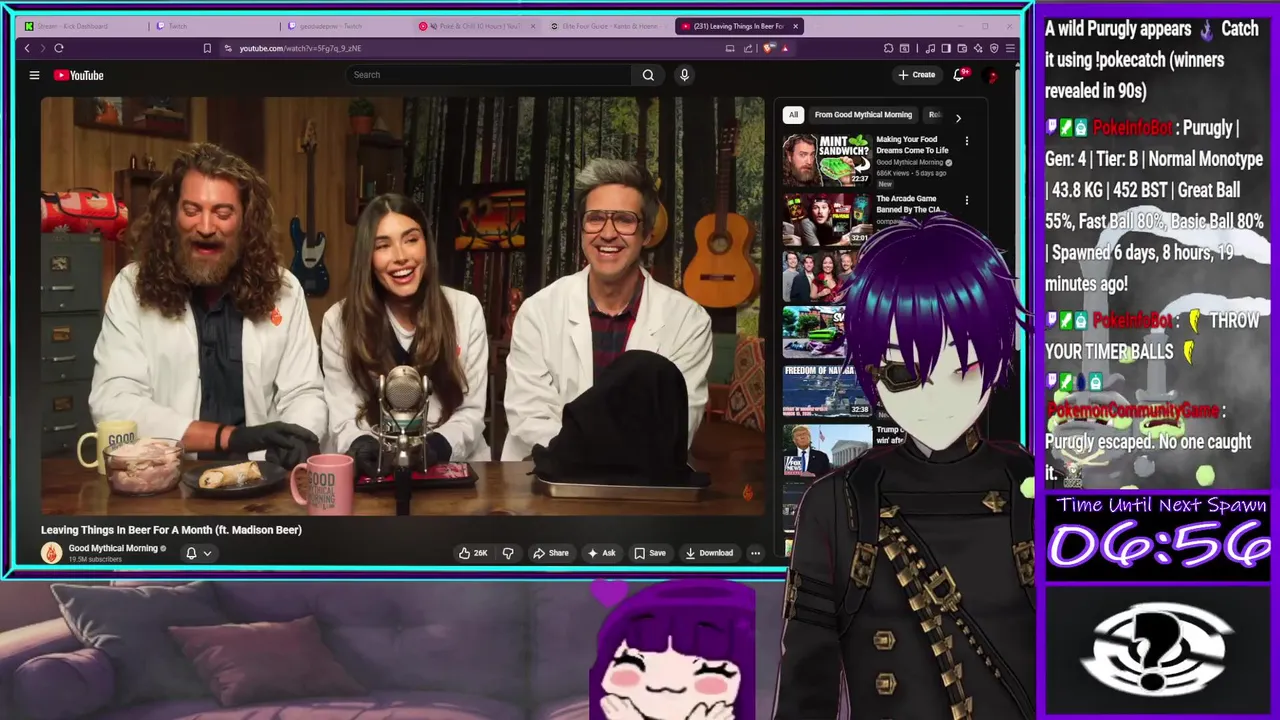Select the All filter chip
The width and height of the screenshot is (1280, 720).
(x=793, y=115)
